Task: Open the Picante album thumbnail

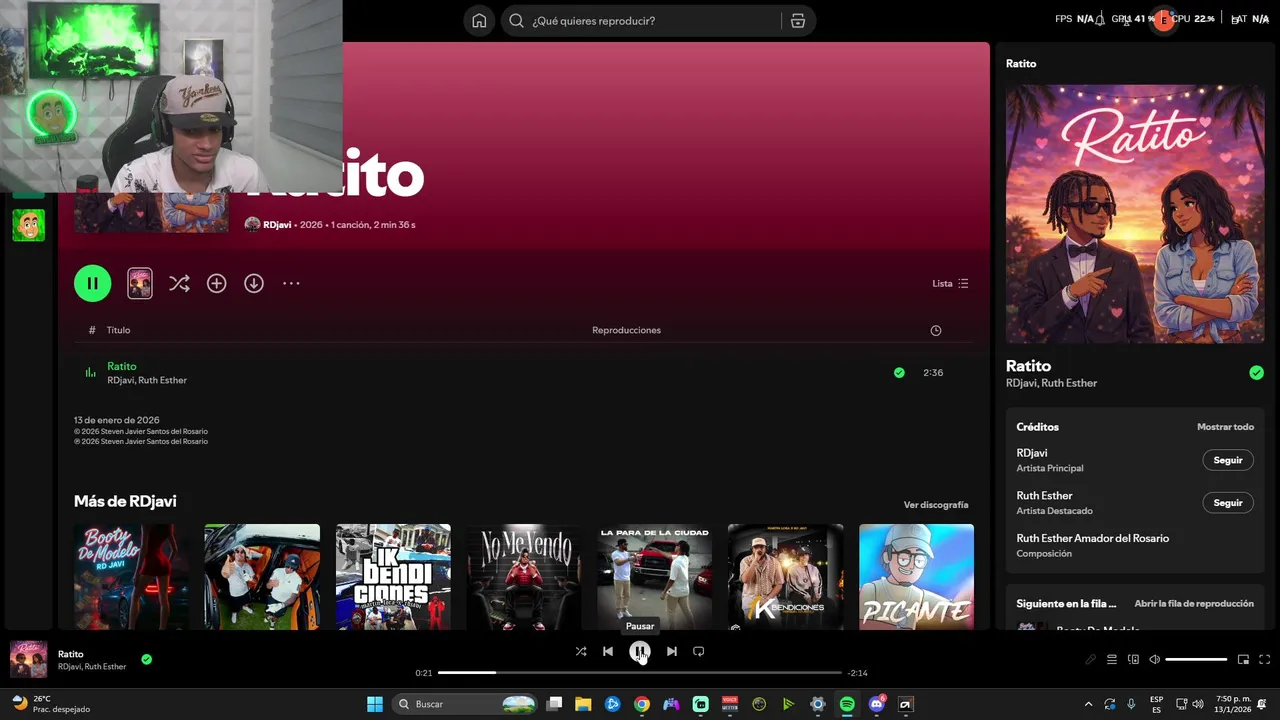Action: pos(916,577)
